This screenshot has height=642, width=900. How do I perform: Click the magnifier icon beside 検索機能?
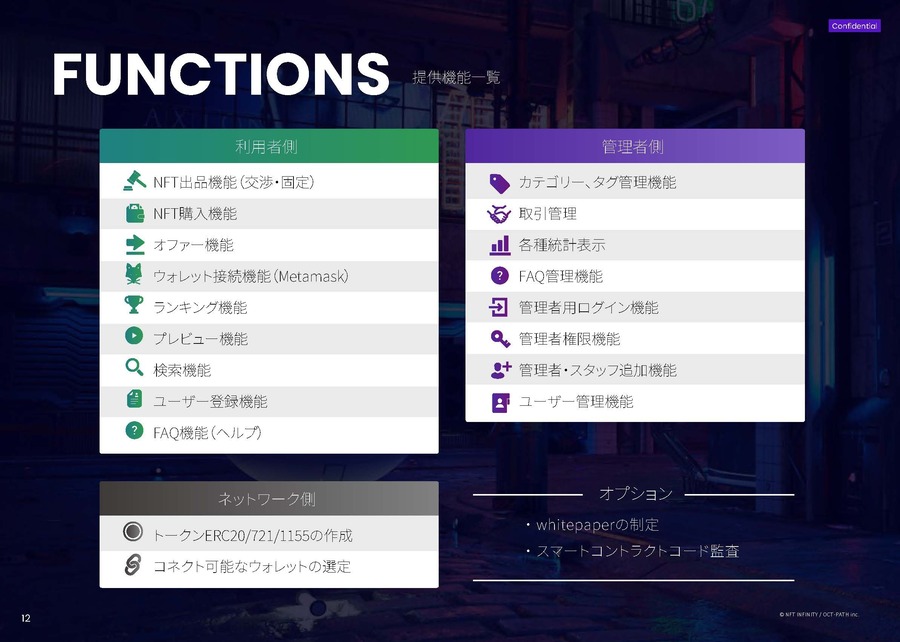click(134, 369)
